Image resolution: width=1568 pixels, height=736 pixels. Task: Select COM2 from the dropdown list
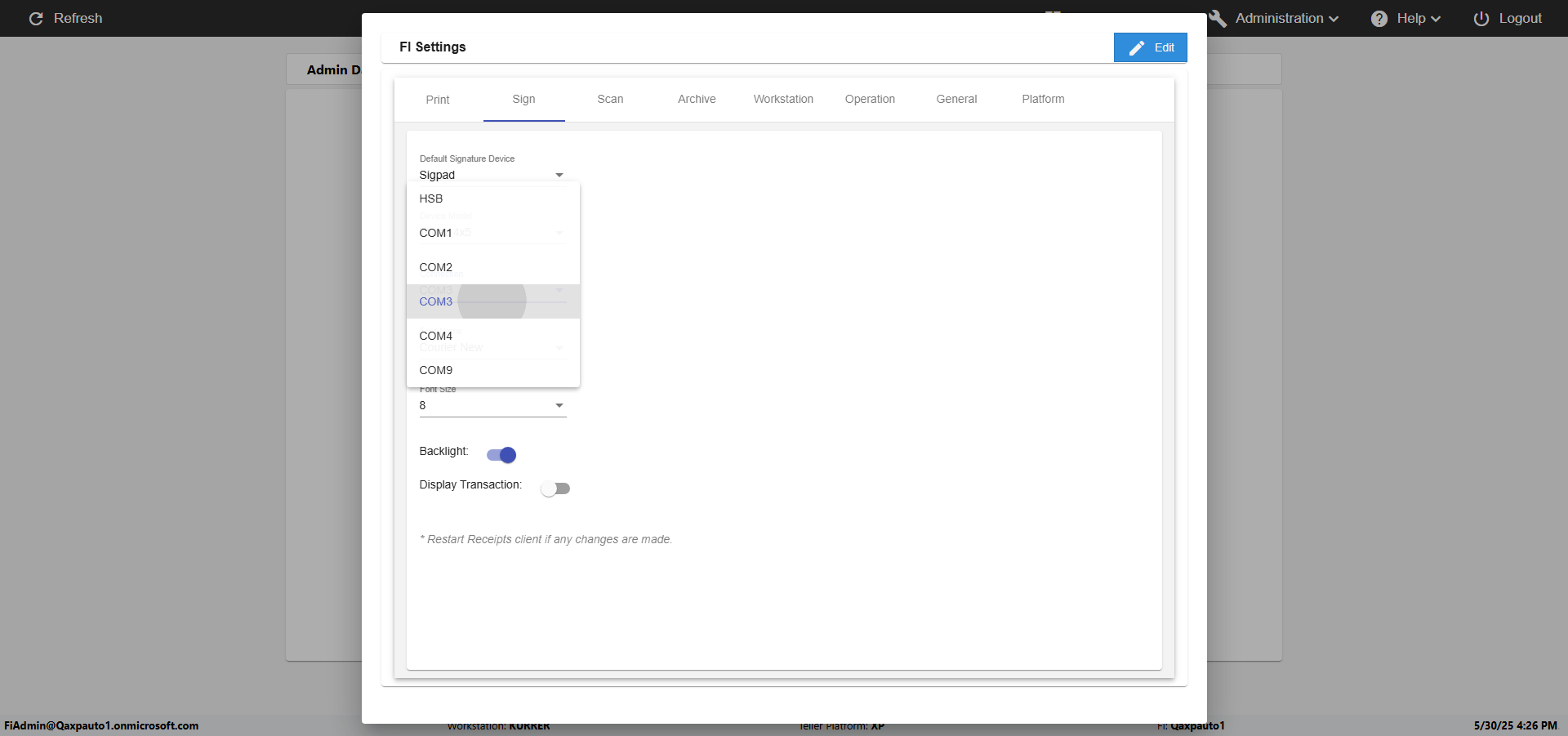493,267
